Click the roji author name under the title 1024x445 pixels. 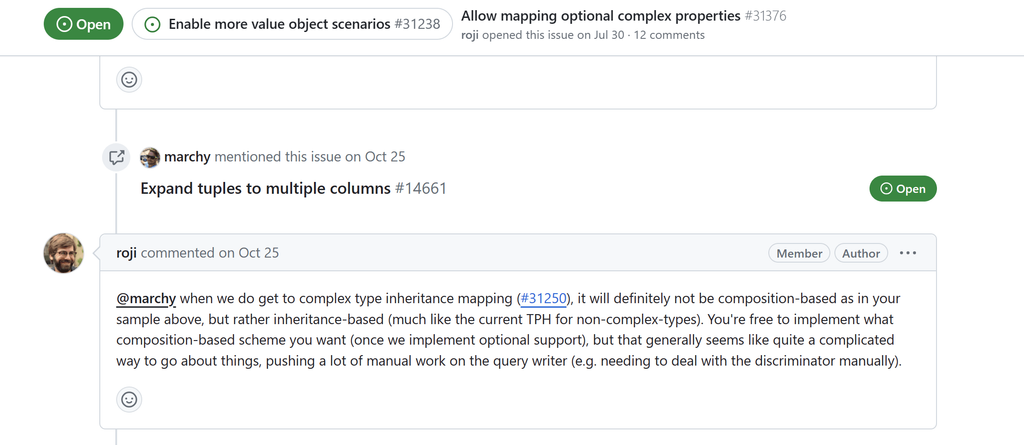click(x=471, y=35)
